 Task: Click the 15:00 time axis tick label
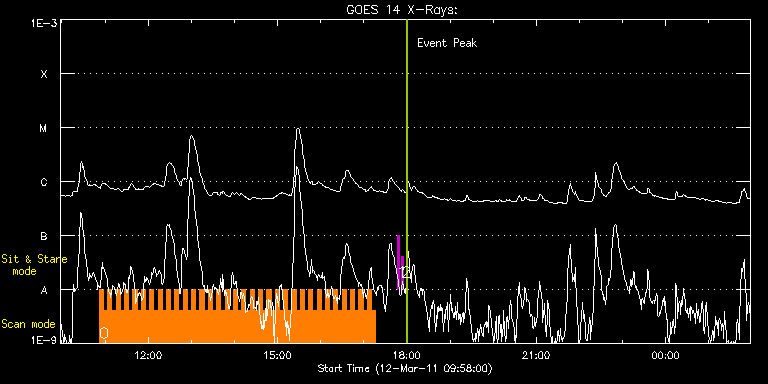278,355
